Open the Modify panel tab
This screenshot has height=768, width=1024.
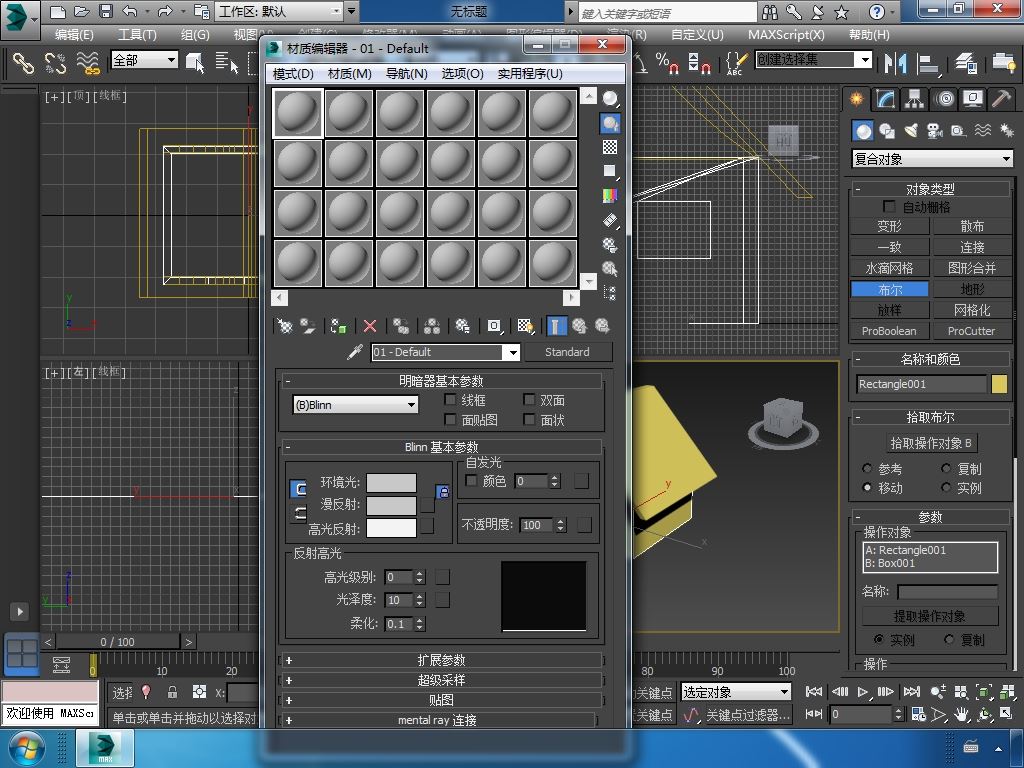[886, 99]
